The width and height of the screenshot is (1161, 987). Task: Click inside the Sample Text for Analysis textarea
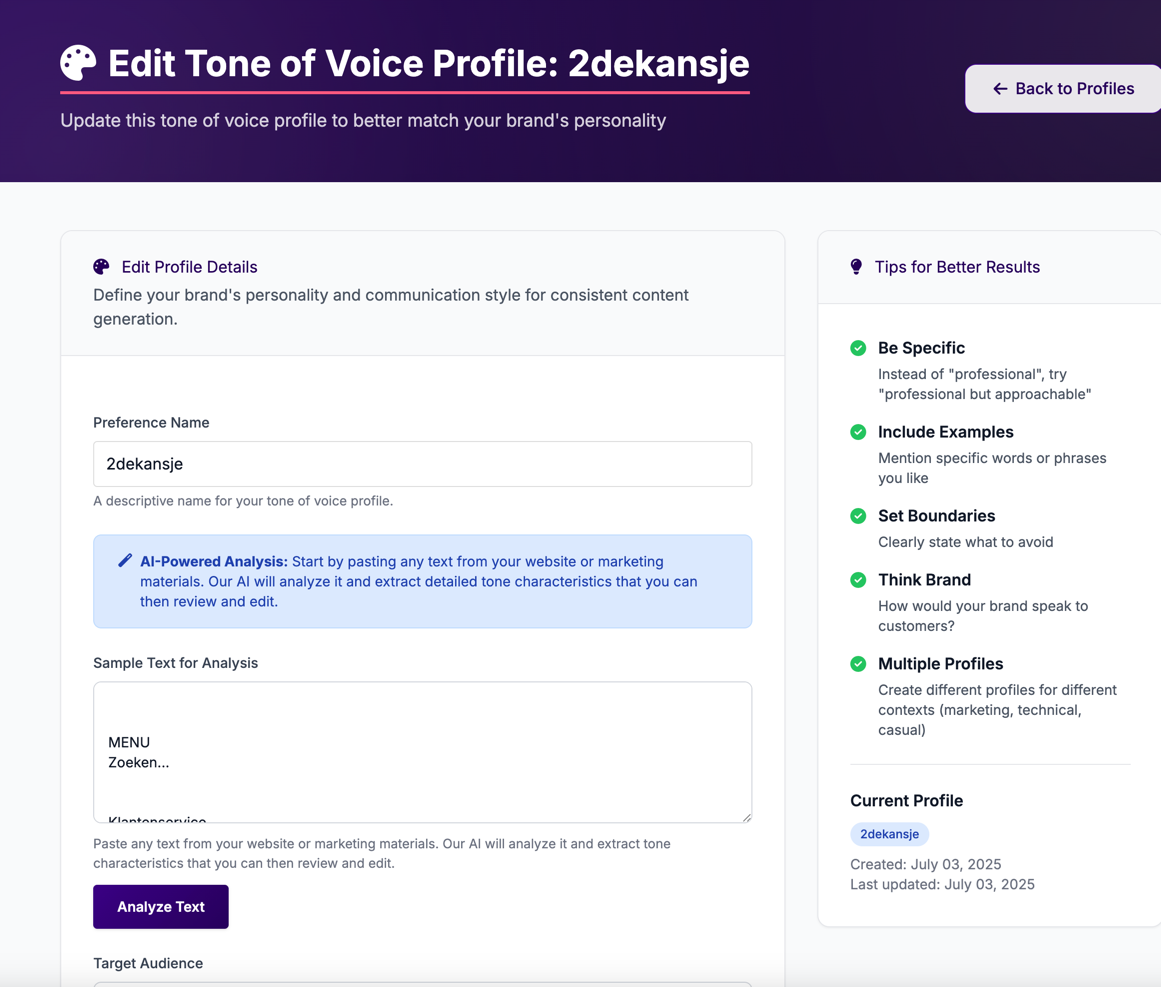click(x=422, y=750)
